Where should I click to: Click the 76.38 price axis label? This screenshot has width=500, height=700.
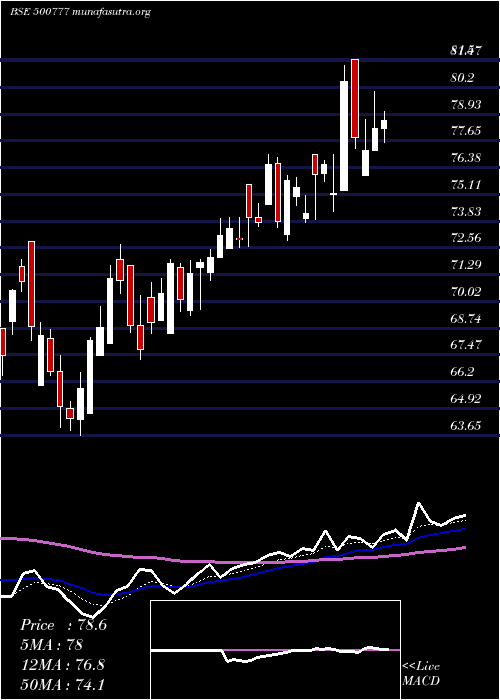(x=466, y=158)
